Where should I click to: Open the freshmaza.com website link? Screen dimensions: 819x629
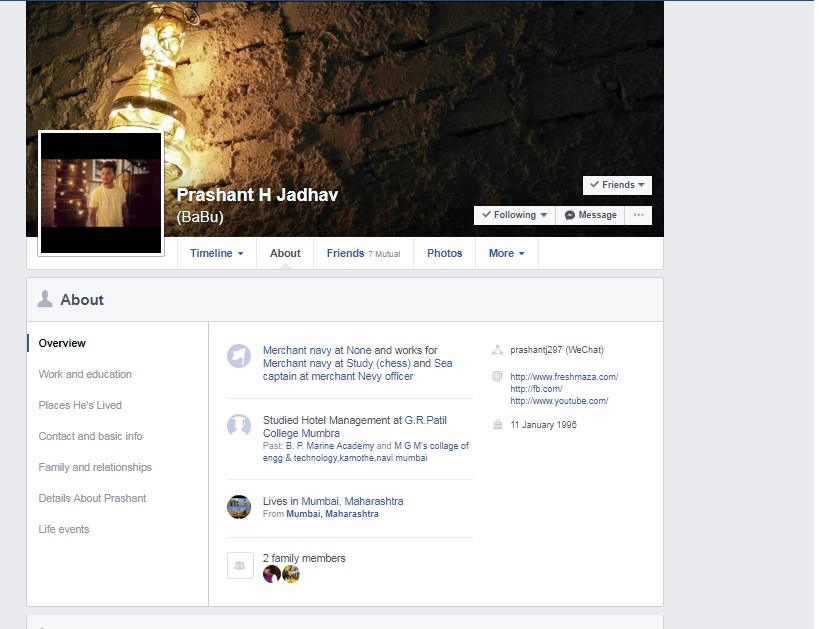(564, 377)
